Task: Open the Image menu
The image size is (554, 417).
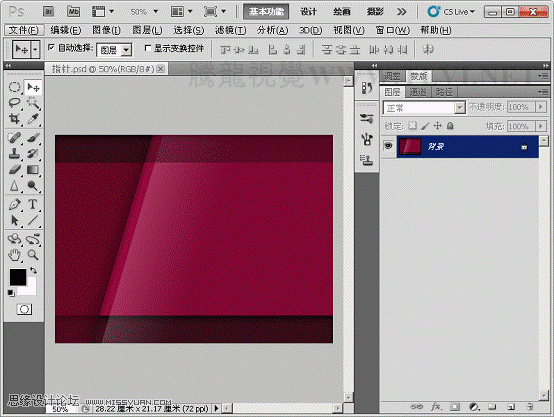Action: [106, 30]
